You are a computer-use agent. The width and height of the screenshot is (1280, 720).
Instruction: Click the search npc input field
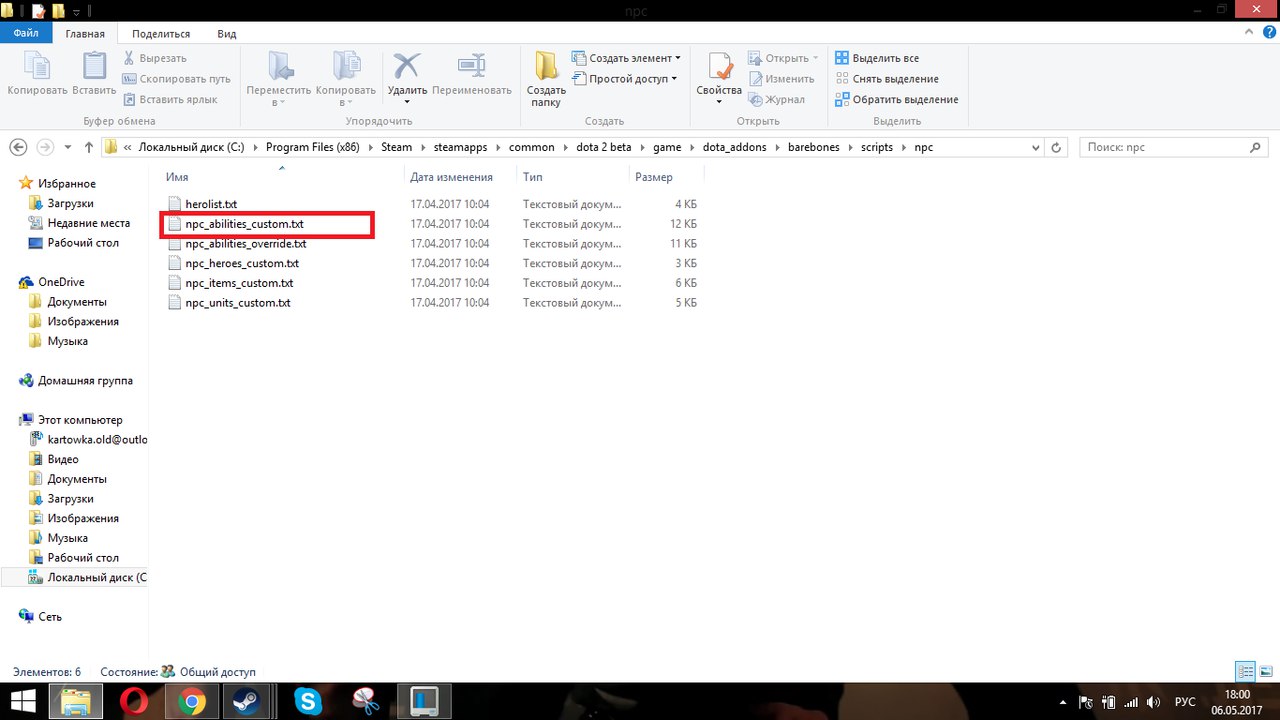(x=1165, y=147)
